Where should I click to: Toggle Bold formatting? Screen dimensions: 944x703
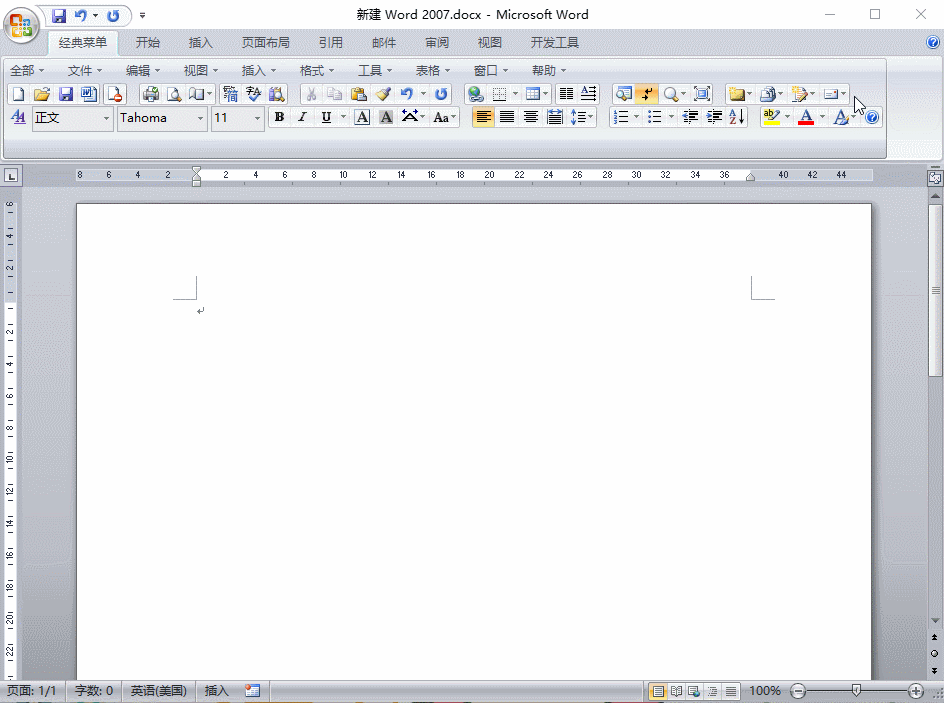point(279,117)
